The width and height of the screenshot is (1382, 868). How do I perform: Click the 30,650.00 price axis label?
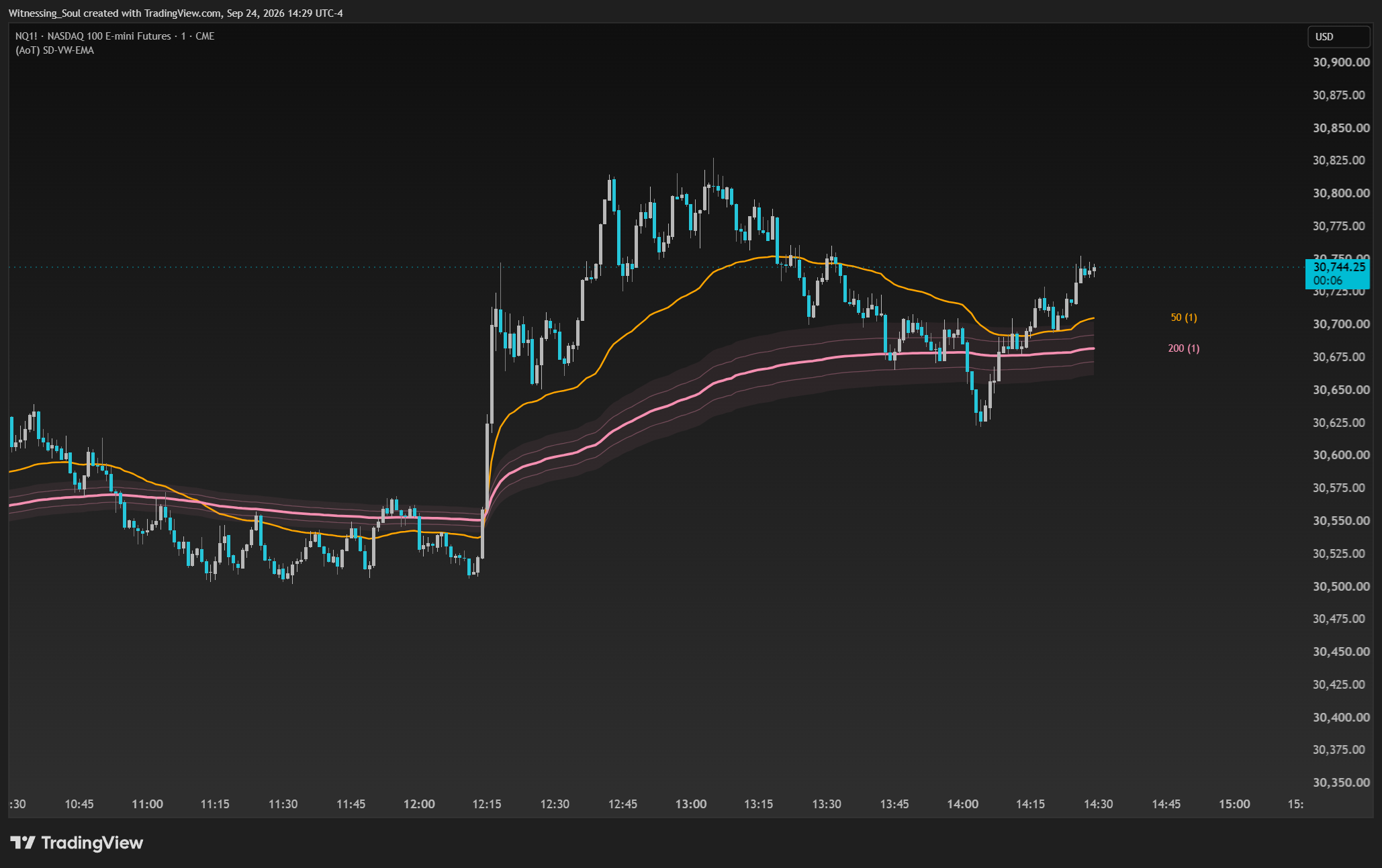point(1341,390)
